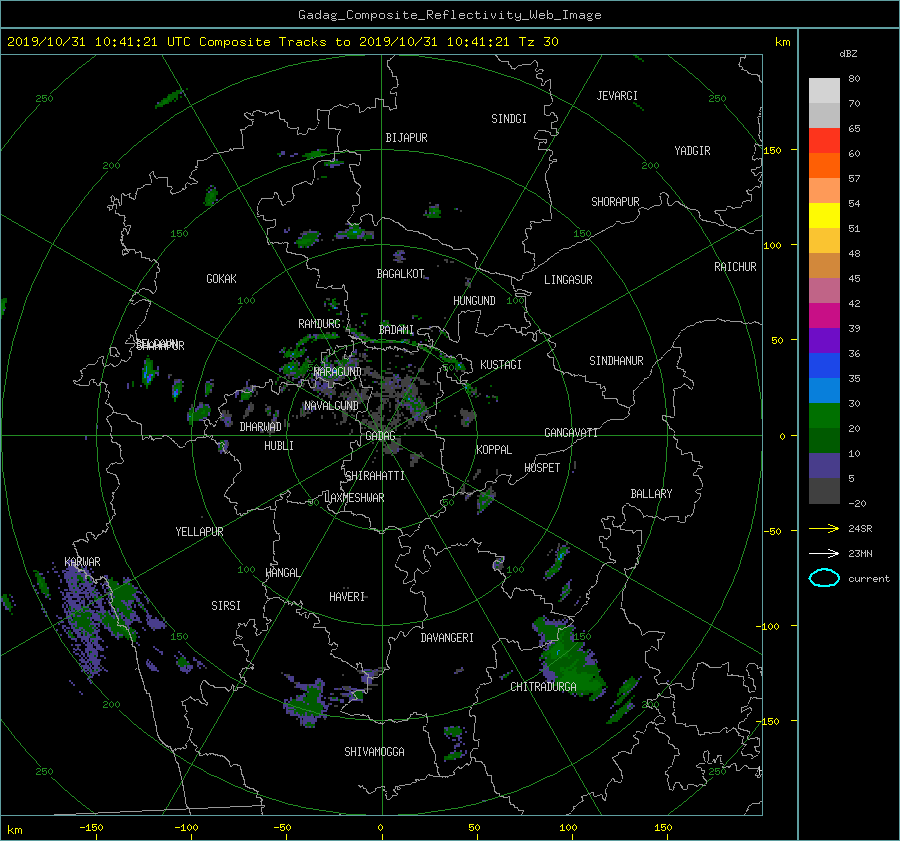Click the GADAG radar center label
Image resolution: width=900 pixels, height=841 pixels.
point(380,436)
